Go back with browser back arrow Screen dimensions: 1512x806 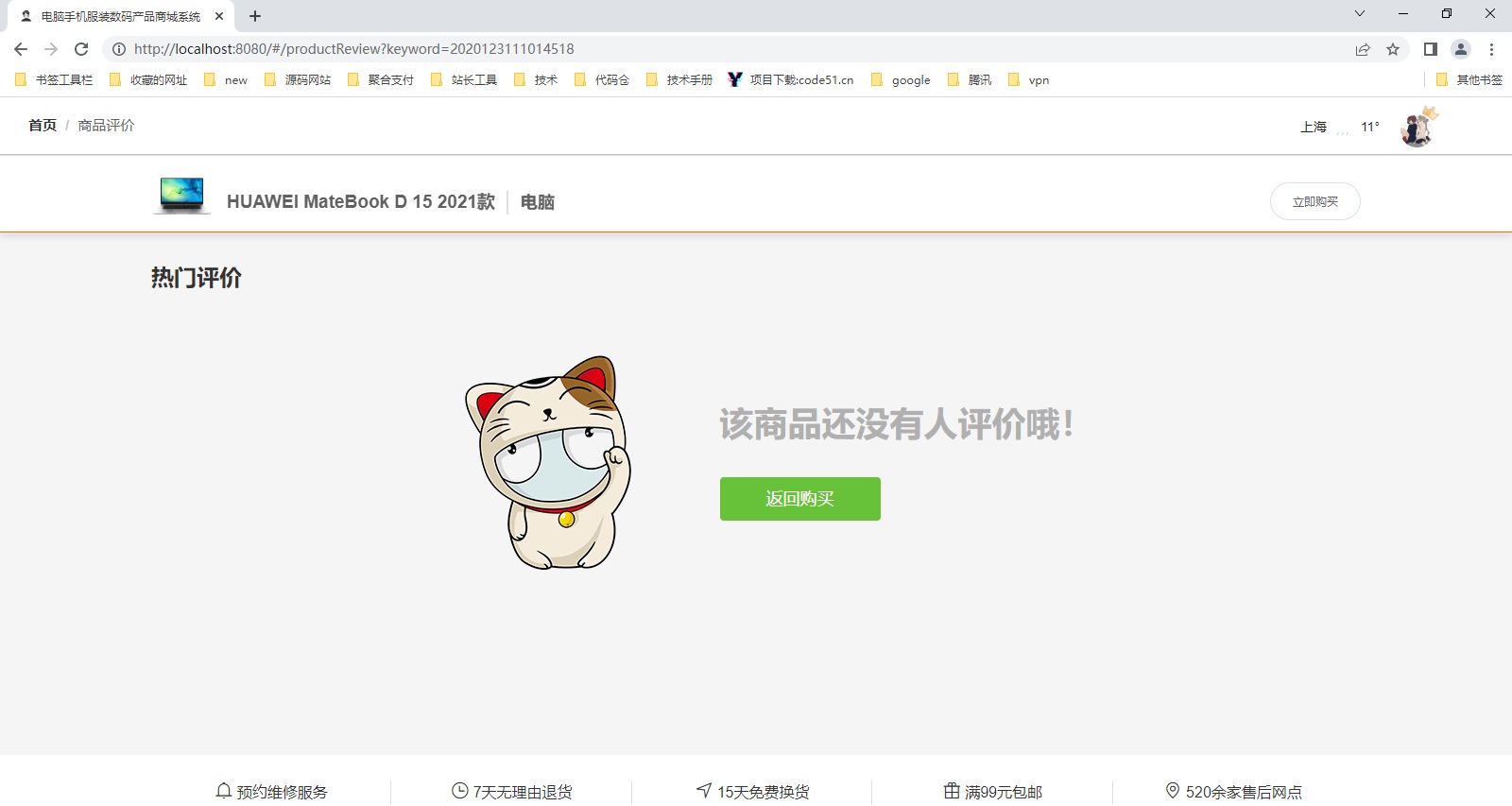21,49
